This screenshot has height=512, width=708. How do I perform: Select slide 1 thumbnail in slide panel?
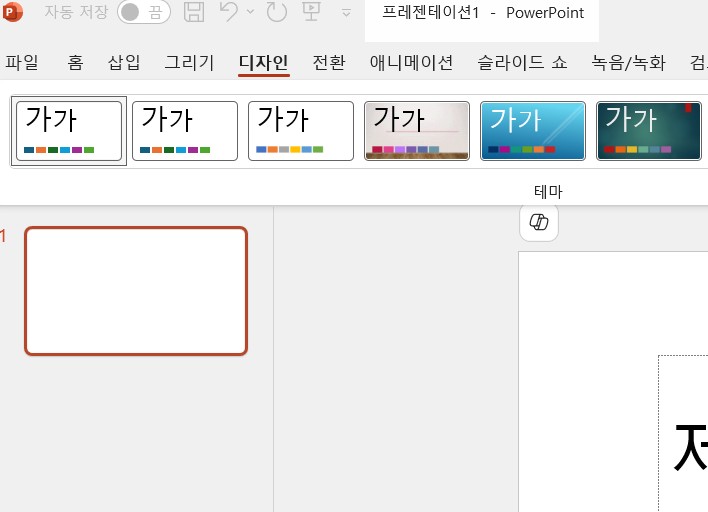[x=136, y=291]
